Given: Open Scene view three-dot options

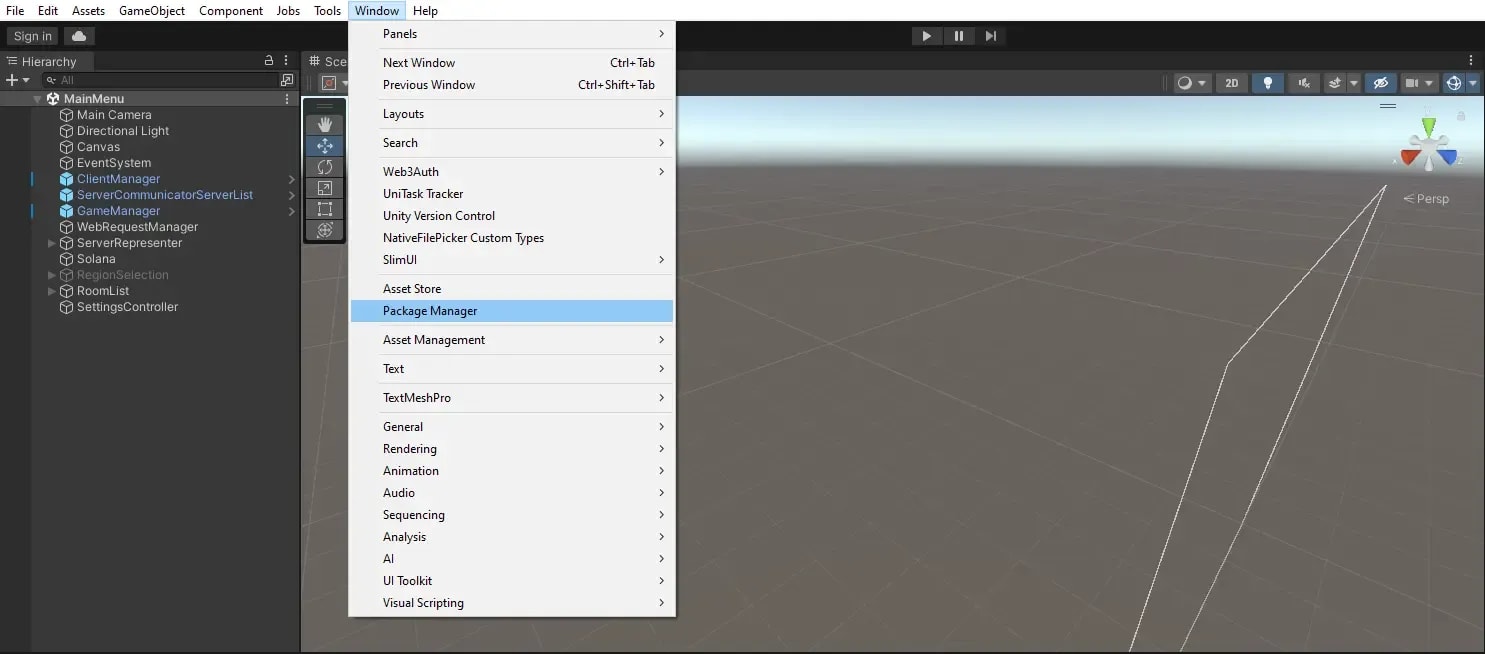Looking at the screenshot, I should tap(1471, 61).
